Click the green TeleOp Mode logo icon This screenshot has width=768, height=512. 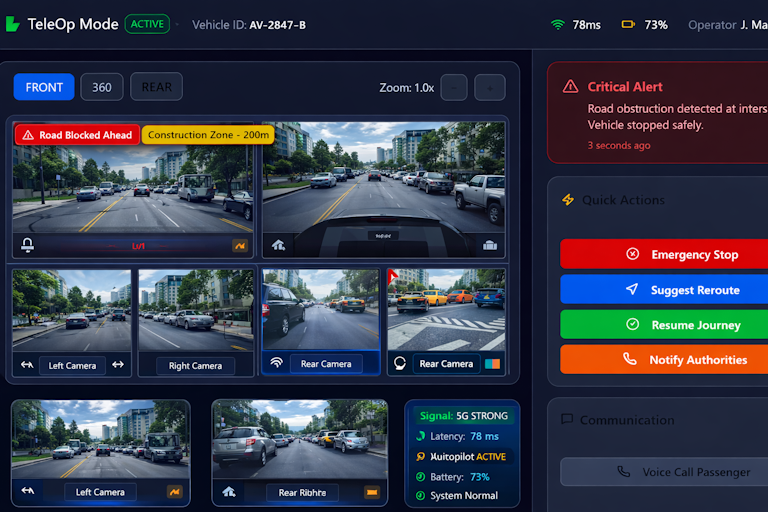tap(13, 24)
